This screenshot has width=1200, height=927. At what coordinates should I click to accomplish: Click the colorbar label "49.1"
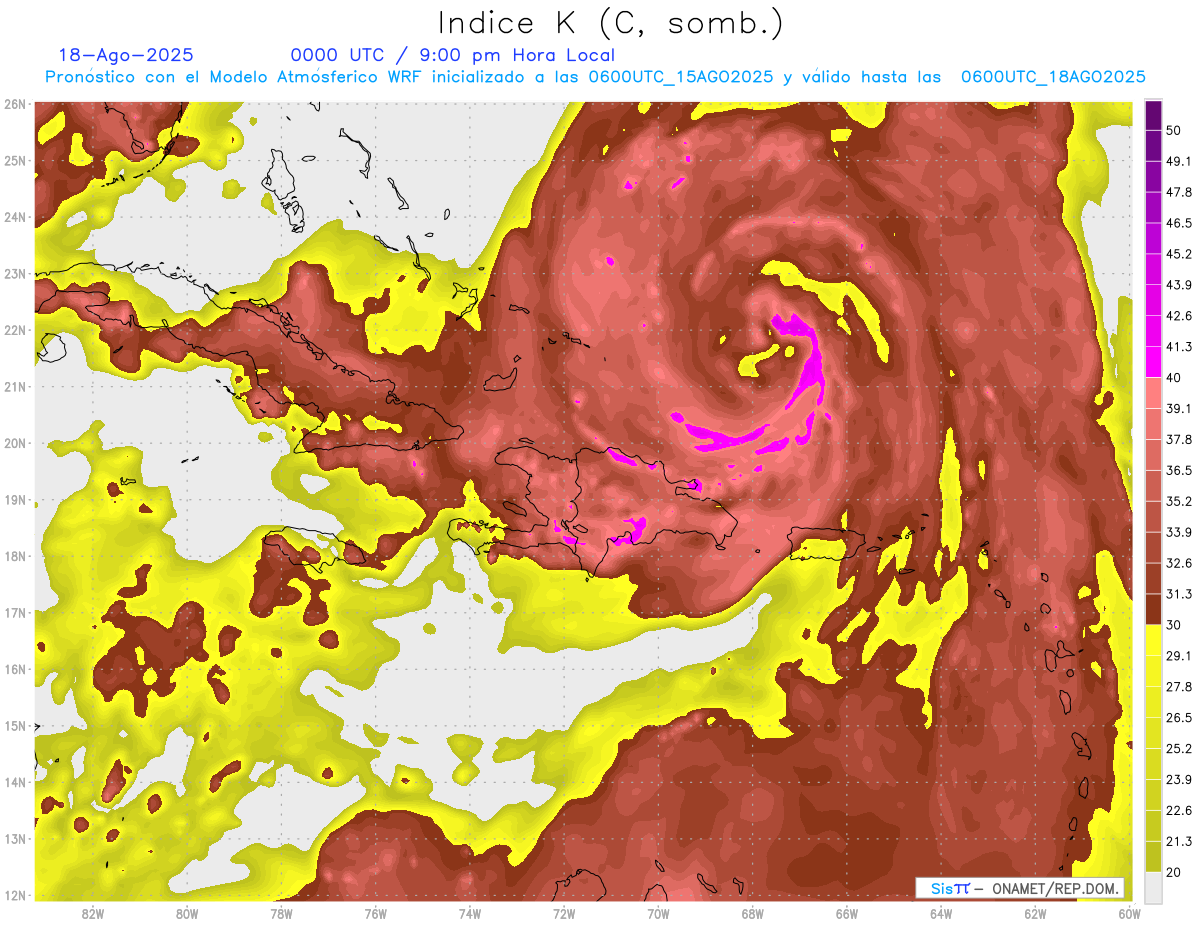(x=1178, y=161)
